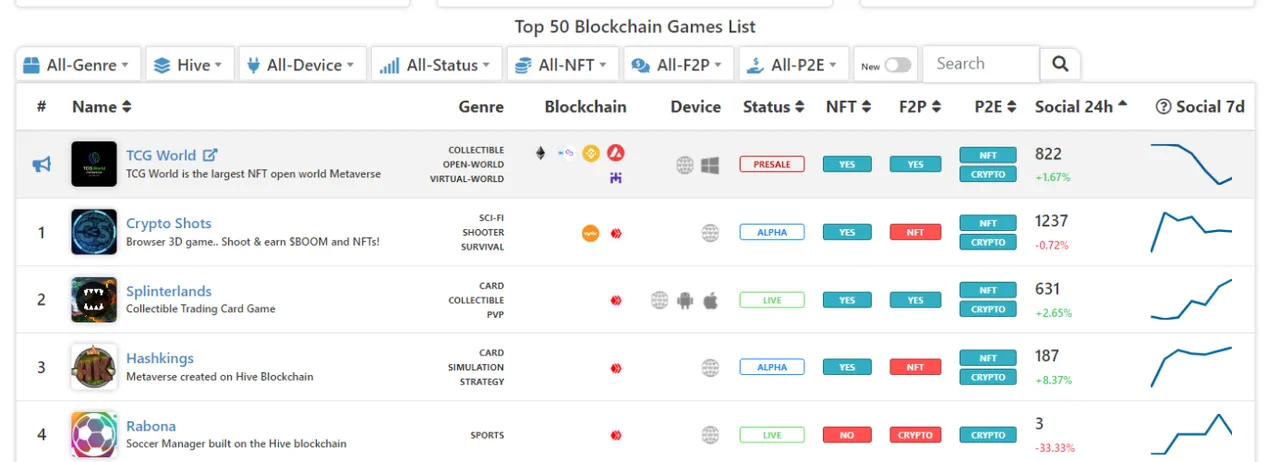Click the "Collectible Trading Card Game" description text
Image resolution: width=1280 pixels, height=462 pixels.
[201, 309]
